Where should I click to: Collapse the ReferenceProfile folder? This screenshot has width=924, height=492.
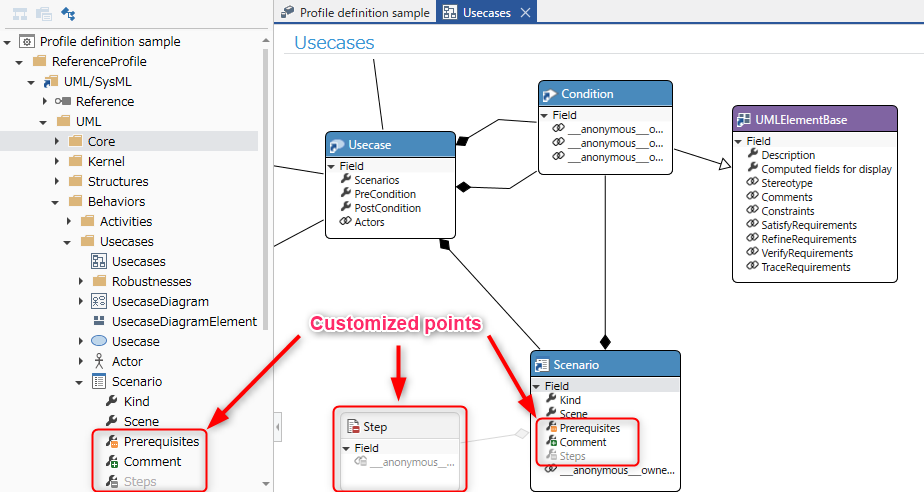pyautogui.click(x=19, y=62)
